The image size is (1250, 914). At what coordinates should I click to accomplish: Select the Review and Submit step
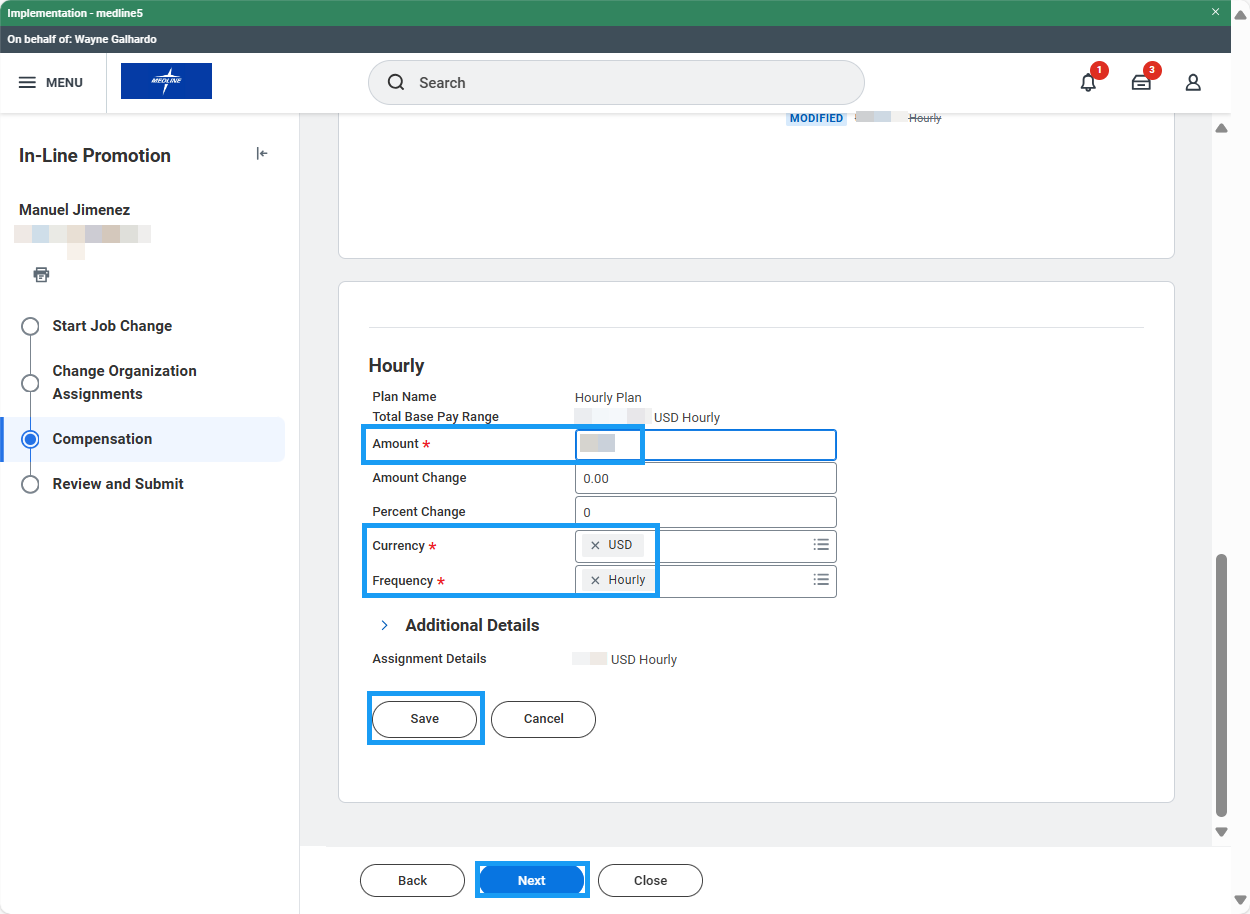(118, 484)
